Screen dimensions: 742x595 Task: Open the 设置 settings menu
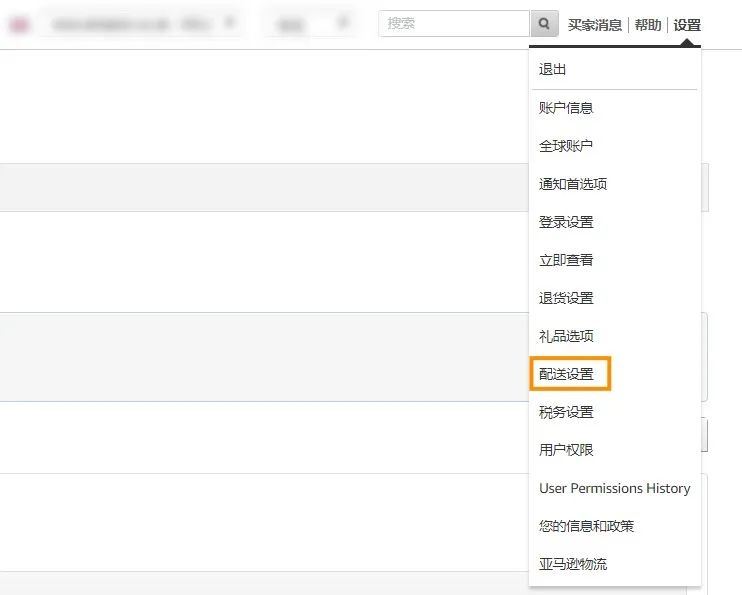687,25
